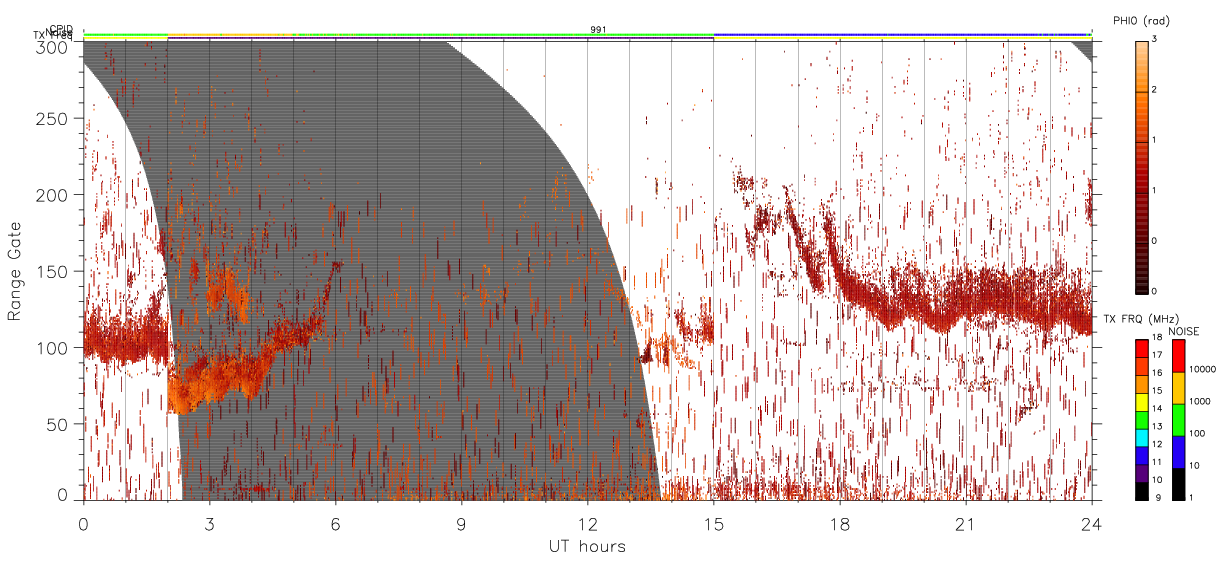
Task: Click the '16' TX FRQ legend value
Action: pyautogui.click(x=1155, y=373)
